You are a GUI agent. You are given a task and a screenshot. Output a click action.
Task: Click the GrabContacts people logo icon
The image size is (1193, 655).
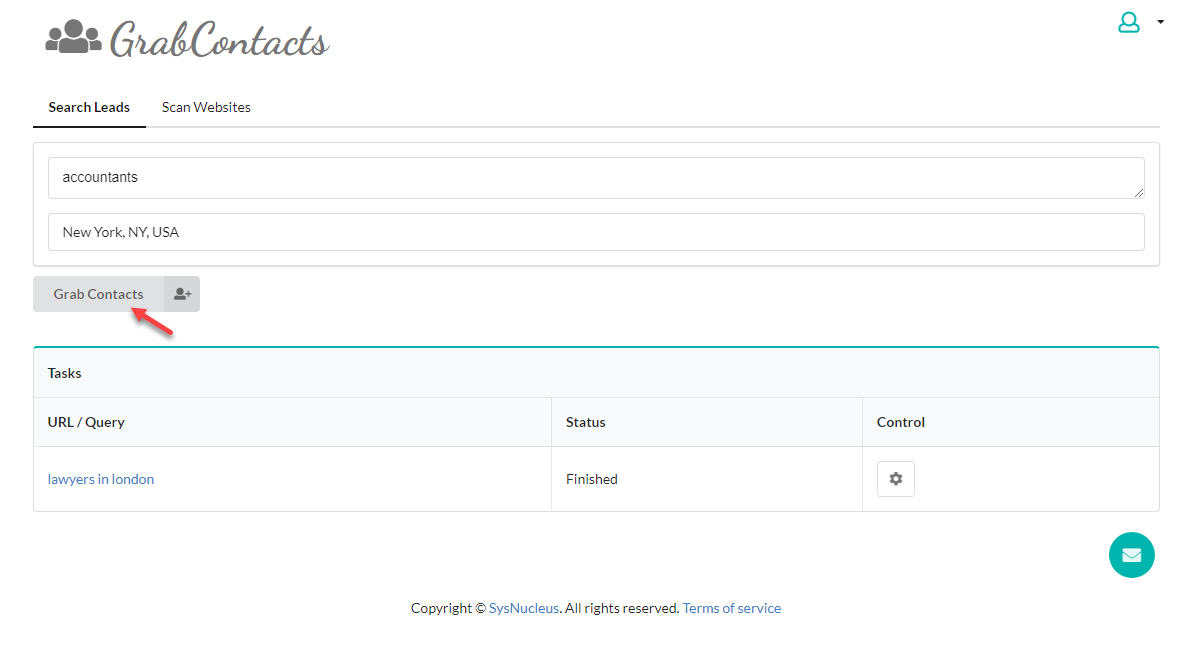tap(73, 37)
